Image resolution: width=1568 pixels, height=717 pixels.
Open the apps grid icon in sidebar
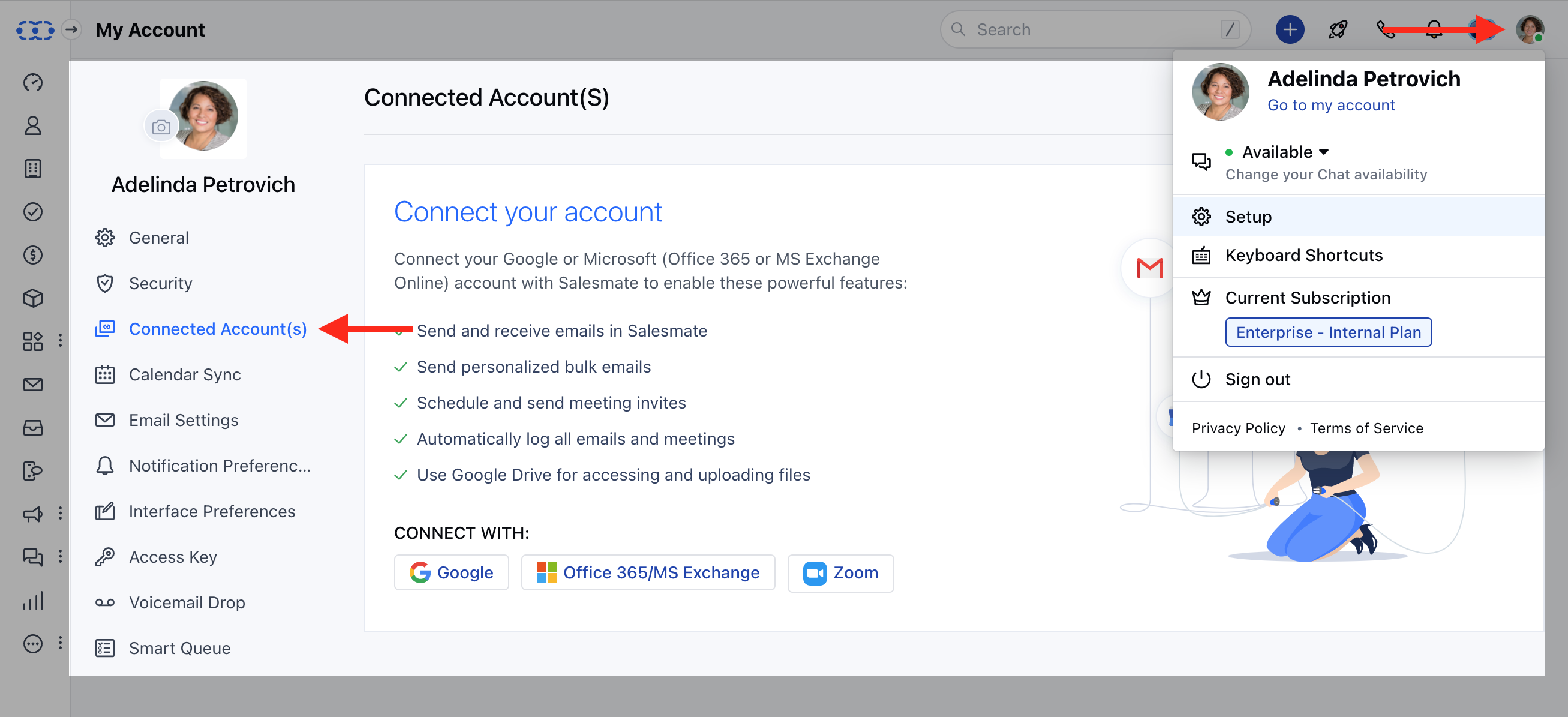[x=33, y=341]
